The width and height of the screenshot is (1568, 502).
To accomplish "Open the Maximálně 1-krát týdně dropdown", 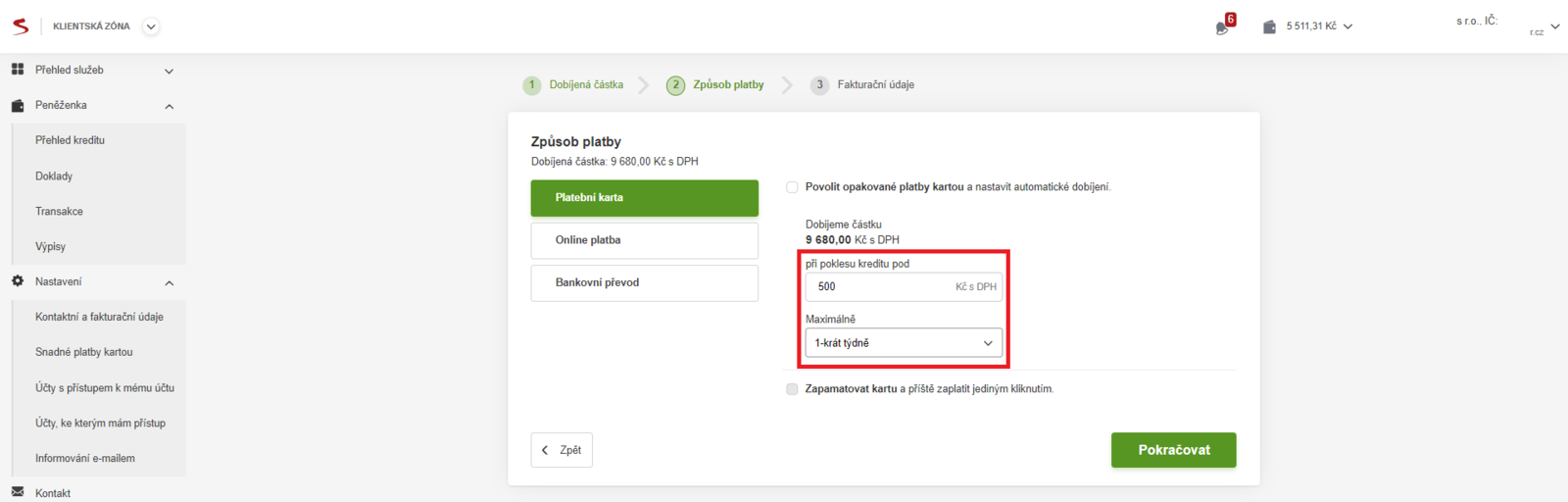I will coord(903,343).
